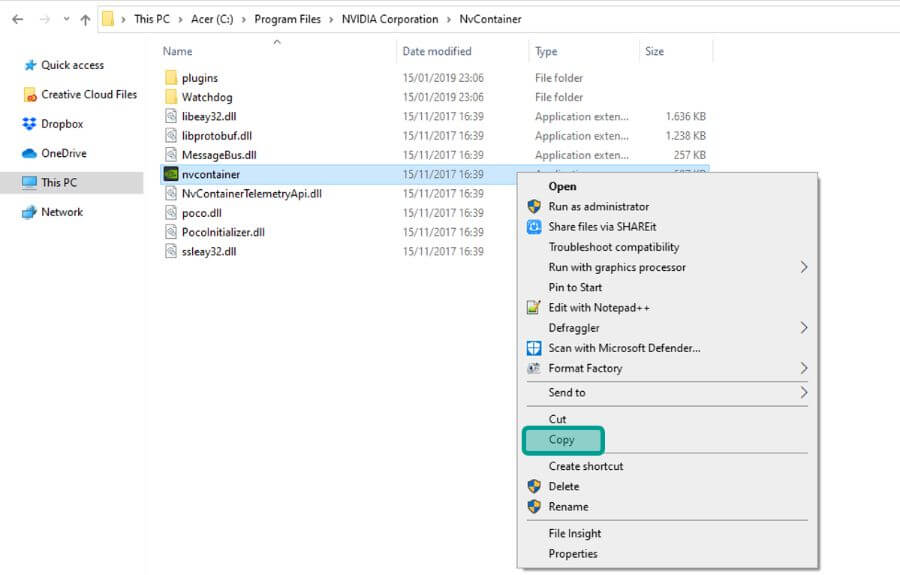The width and height of the screenshot is (900, 575).
Task: Navigate to NVIDIA Corporation in breadcrumb
Action: click(390, 19)
